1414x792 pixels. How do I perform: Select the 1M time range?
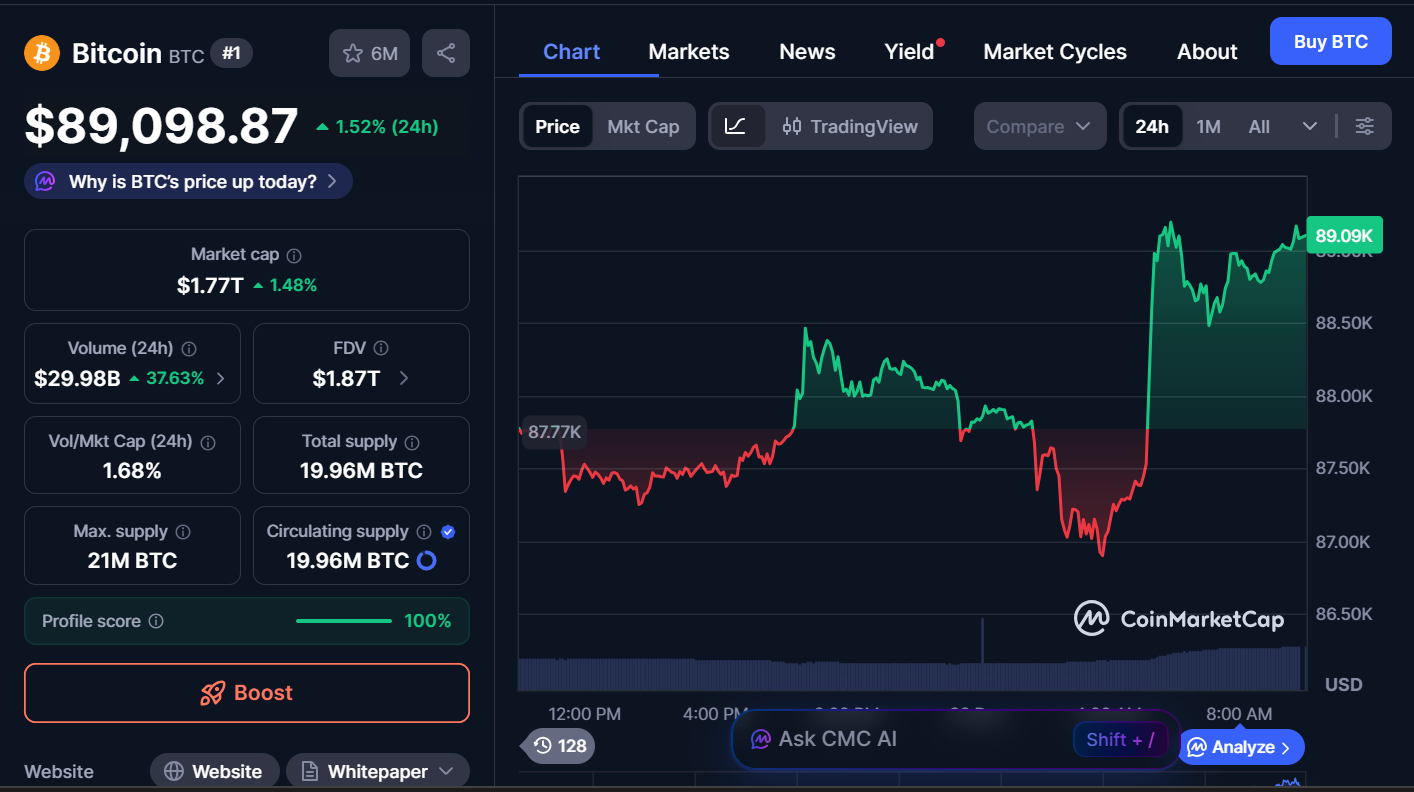point(1208,126)
